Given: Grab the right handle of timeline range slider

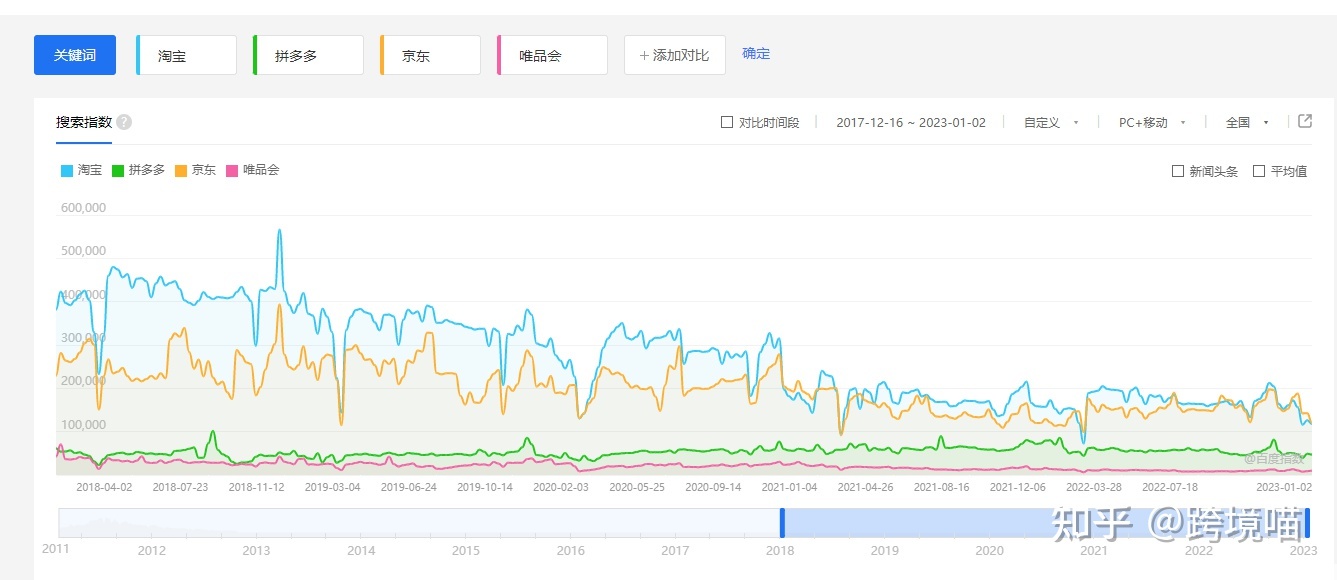Looking at the screenshot, I should (1306, 523).
